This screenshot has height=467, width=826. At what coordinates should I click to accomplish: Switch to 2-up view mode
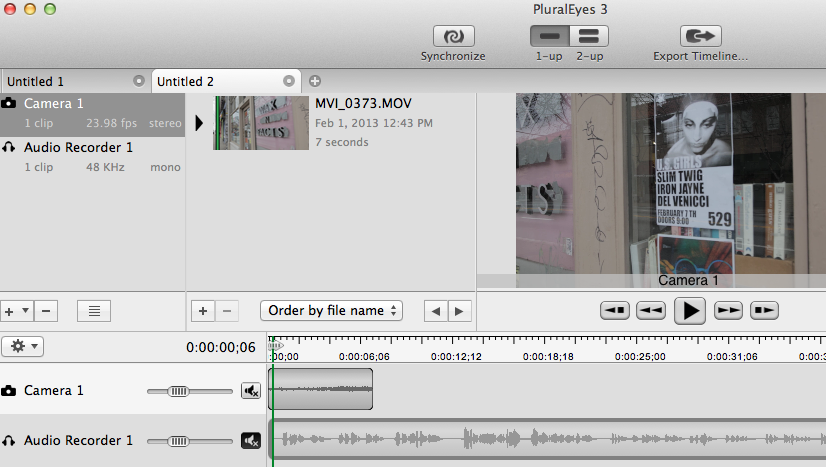588,36
